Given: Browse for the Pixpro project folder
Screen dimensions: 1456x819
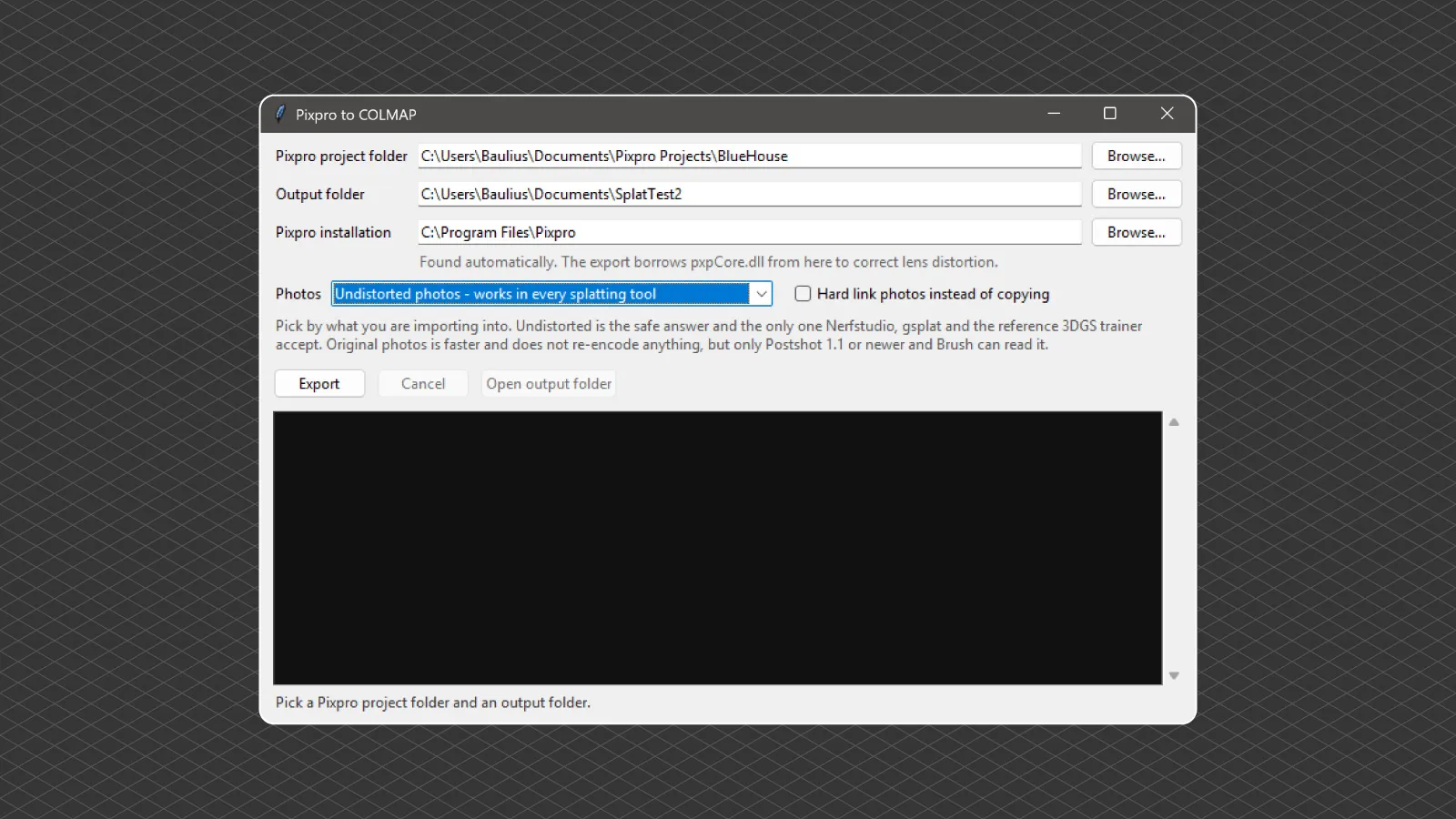Looking at the screenshot, I should click(1137, 156).
